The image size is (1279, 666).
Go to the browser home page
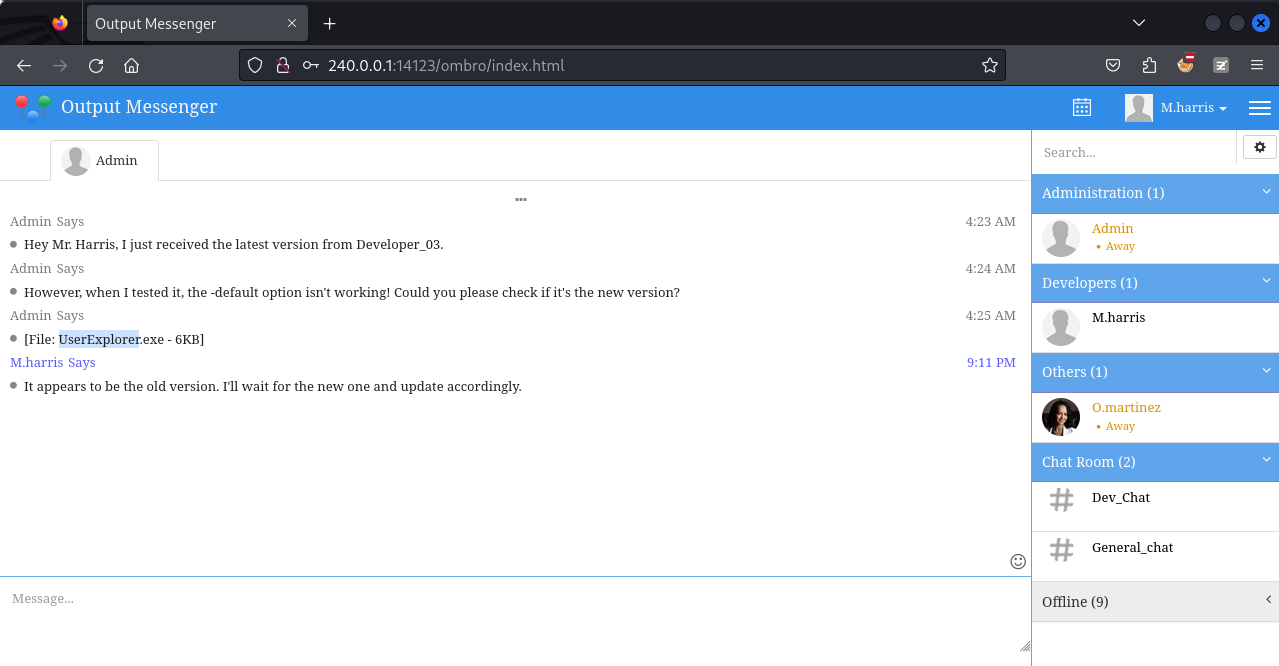(131, 66)
